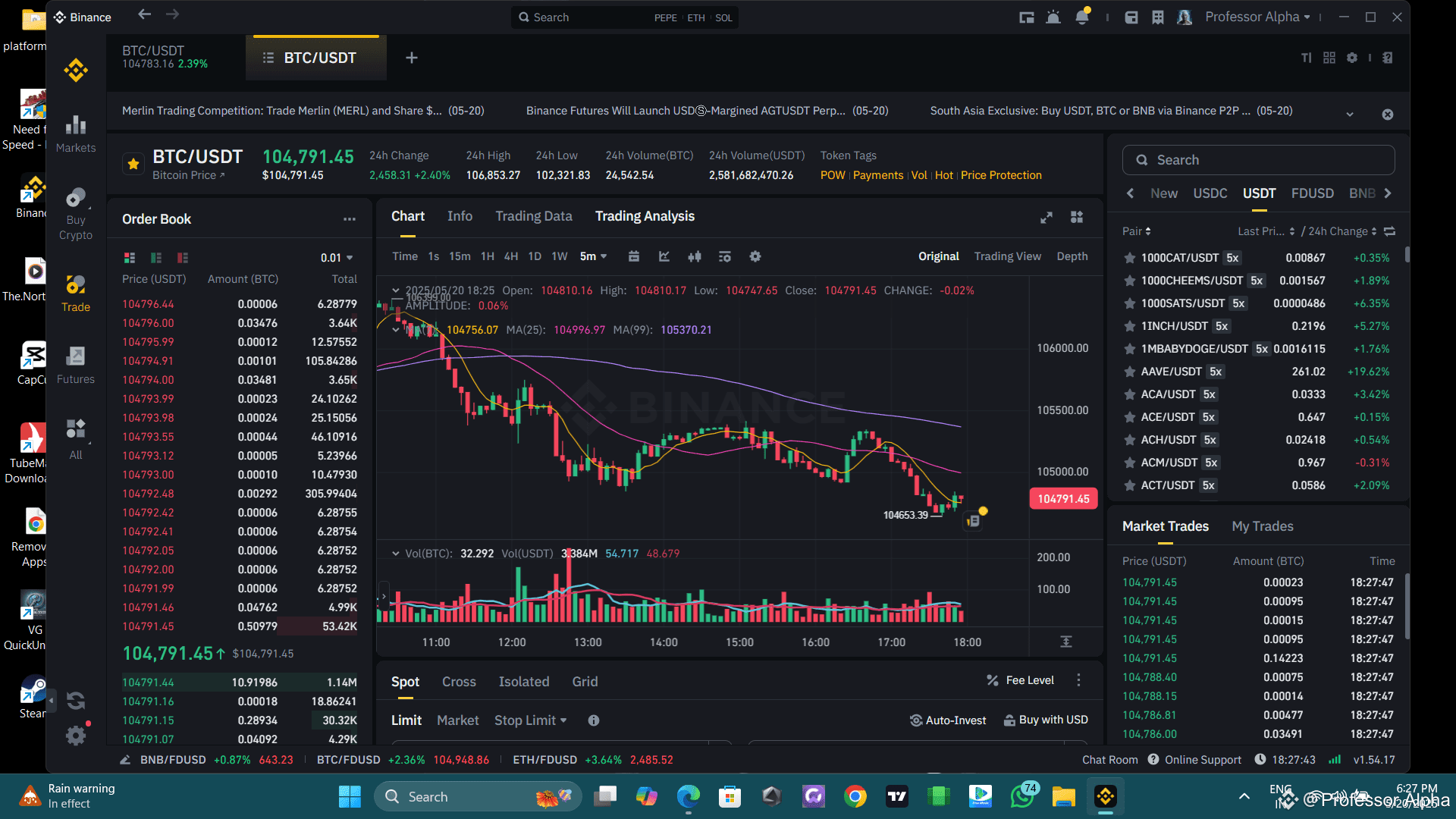Open notifications bell icon
This screenshot has height=819, width=1456.
(1083, 17)
